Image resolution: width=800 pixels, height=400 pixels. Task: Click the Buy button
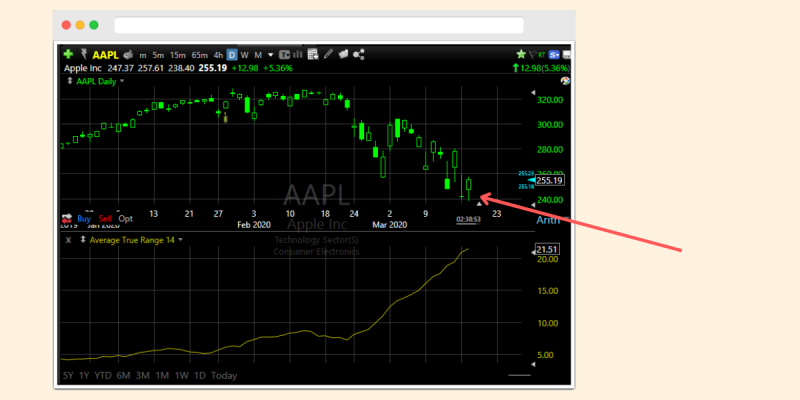84,218
